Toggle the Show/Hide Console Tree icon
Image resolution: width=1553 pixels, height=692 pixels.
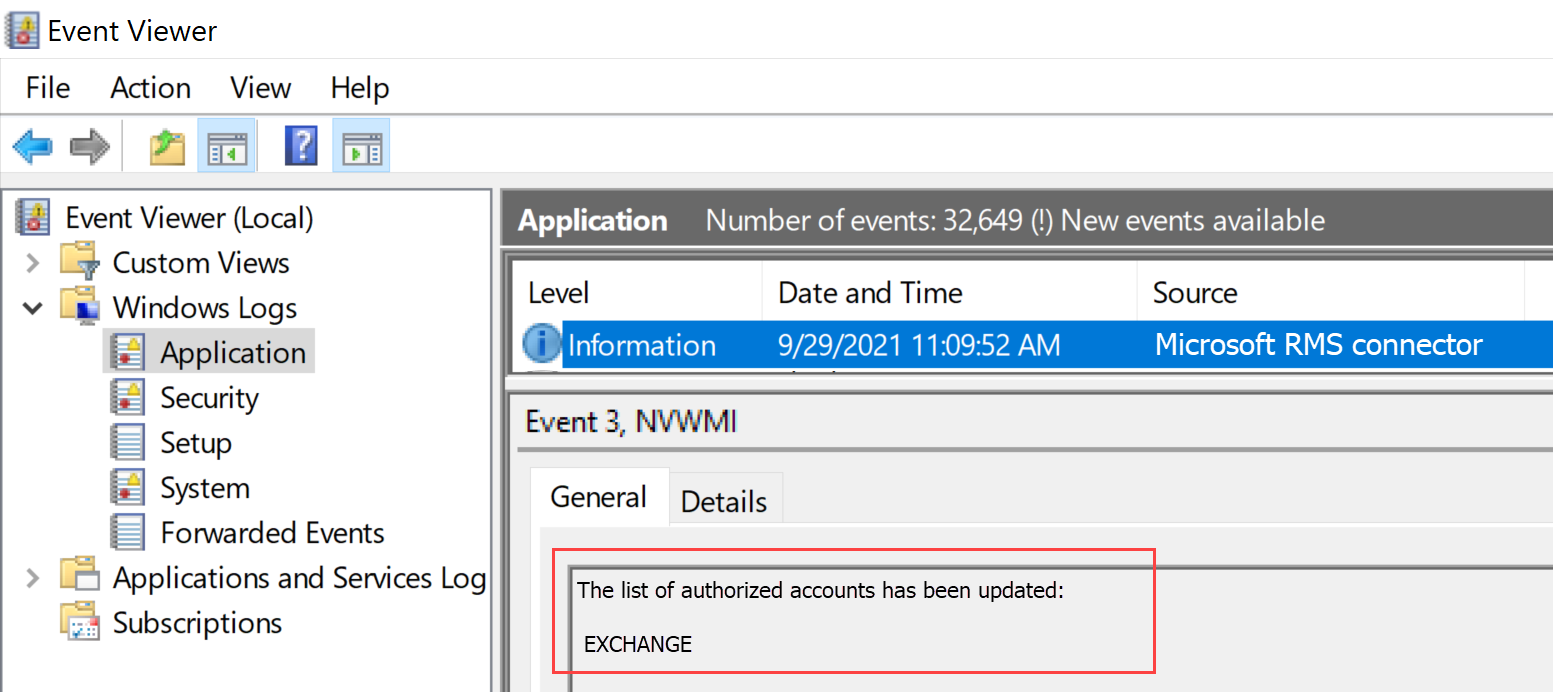(226, 147)
